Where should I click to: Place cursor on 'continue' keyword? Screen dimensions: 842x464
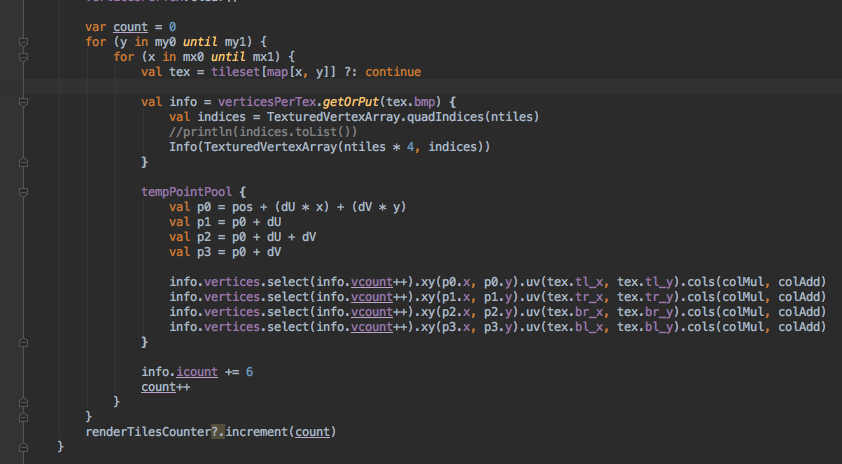(393, 72)
